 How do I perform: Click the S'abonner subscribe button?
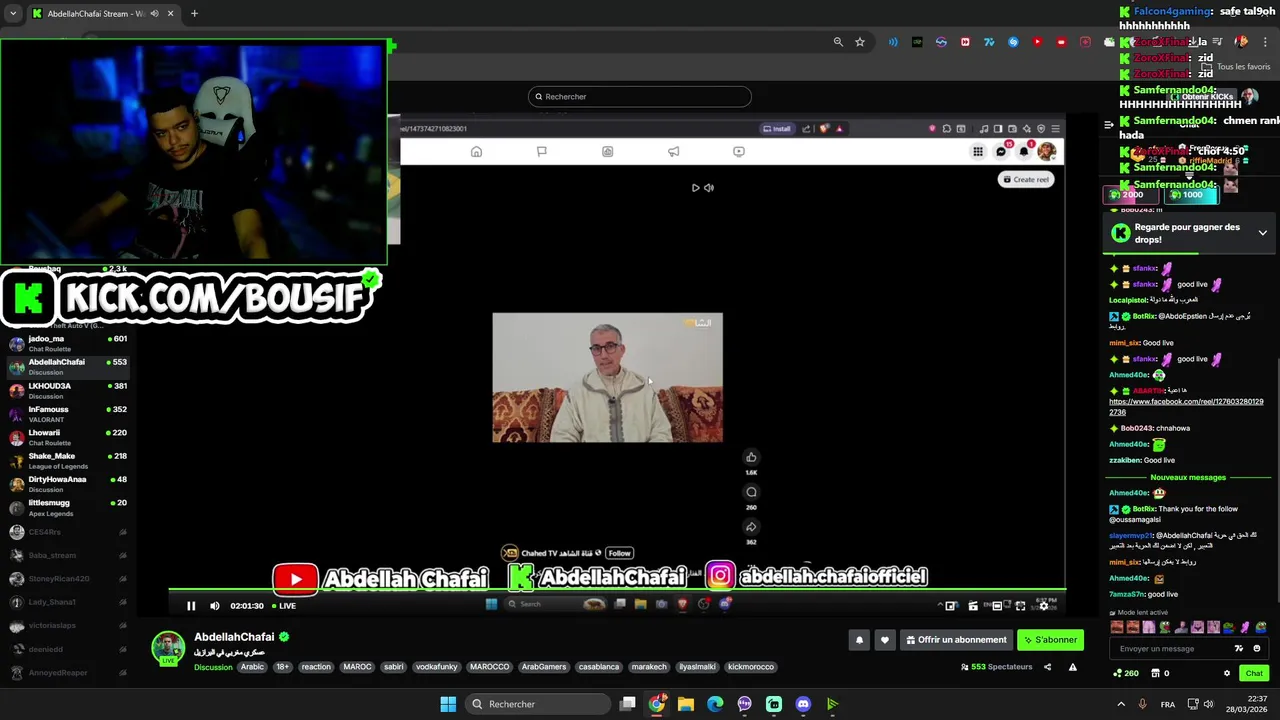pyautogui.click(x=1050, y=640)
